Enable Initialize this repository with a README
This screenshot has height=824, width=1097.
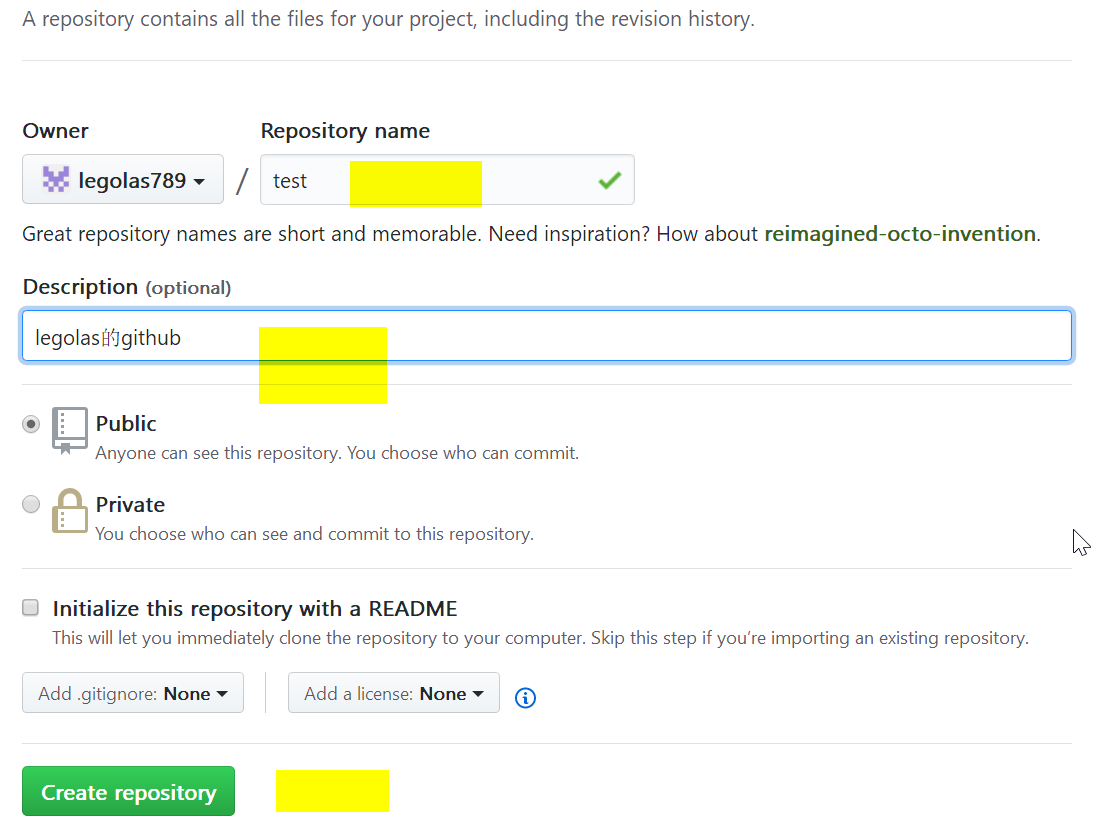point(30,607)
